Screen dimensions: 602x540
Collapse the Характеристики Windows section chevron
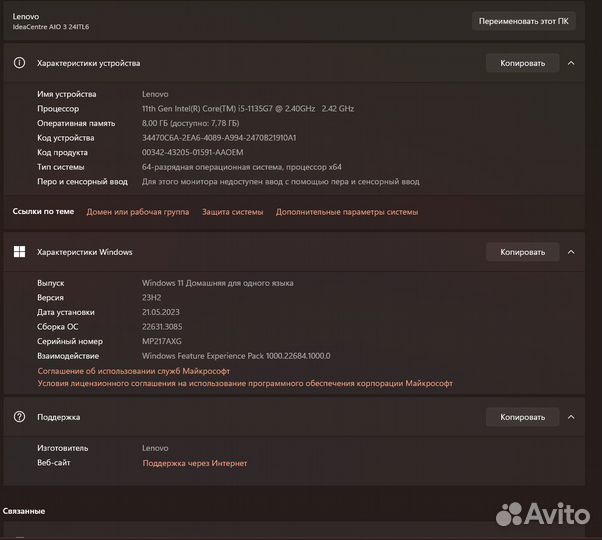571,252
